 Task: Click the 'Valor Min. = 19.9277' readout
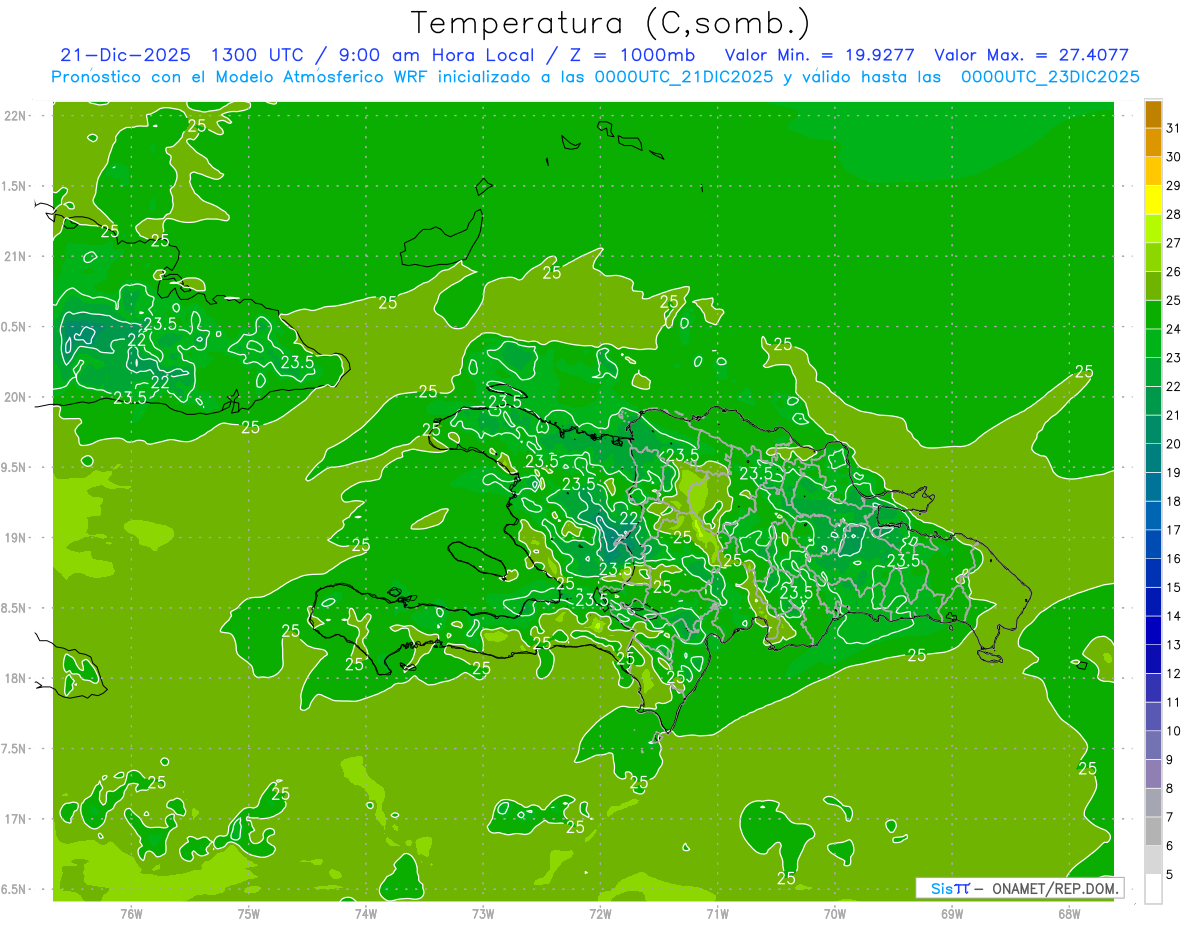820,55
